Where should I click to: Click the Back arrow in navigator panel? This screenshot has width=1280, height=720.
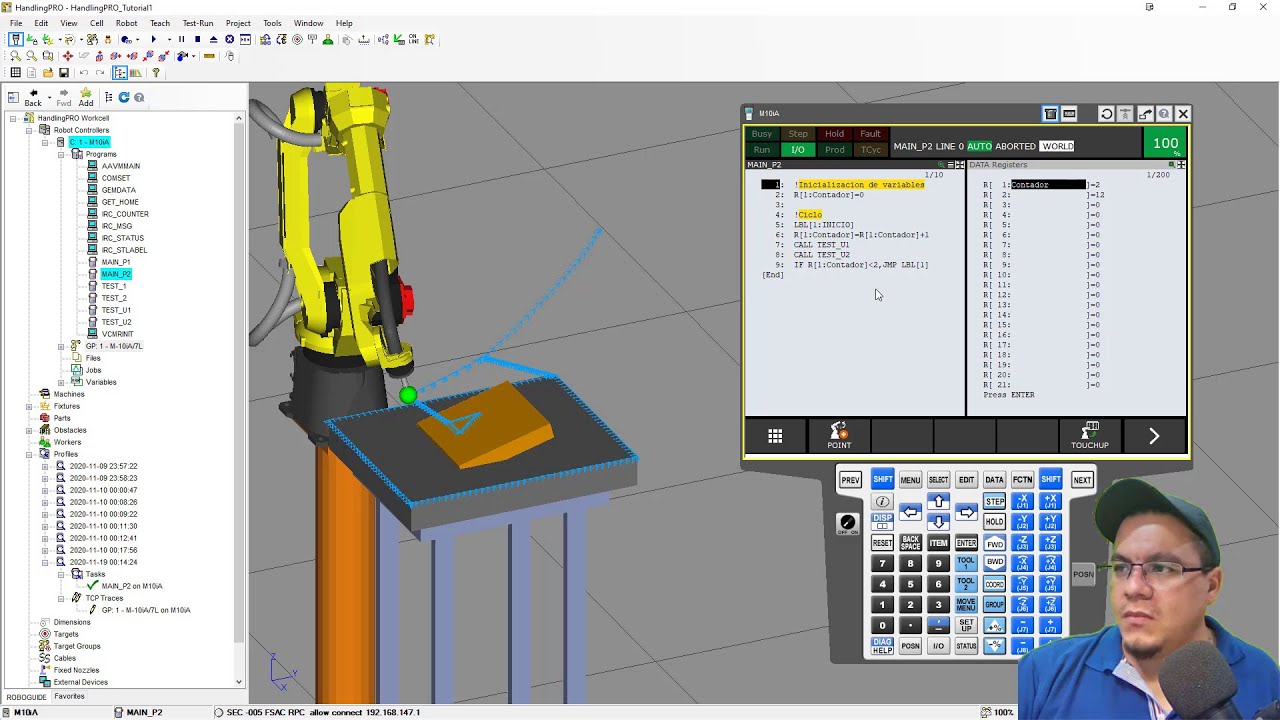[33, 97]
